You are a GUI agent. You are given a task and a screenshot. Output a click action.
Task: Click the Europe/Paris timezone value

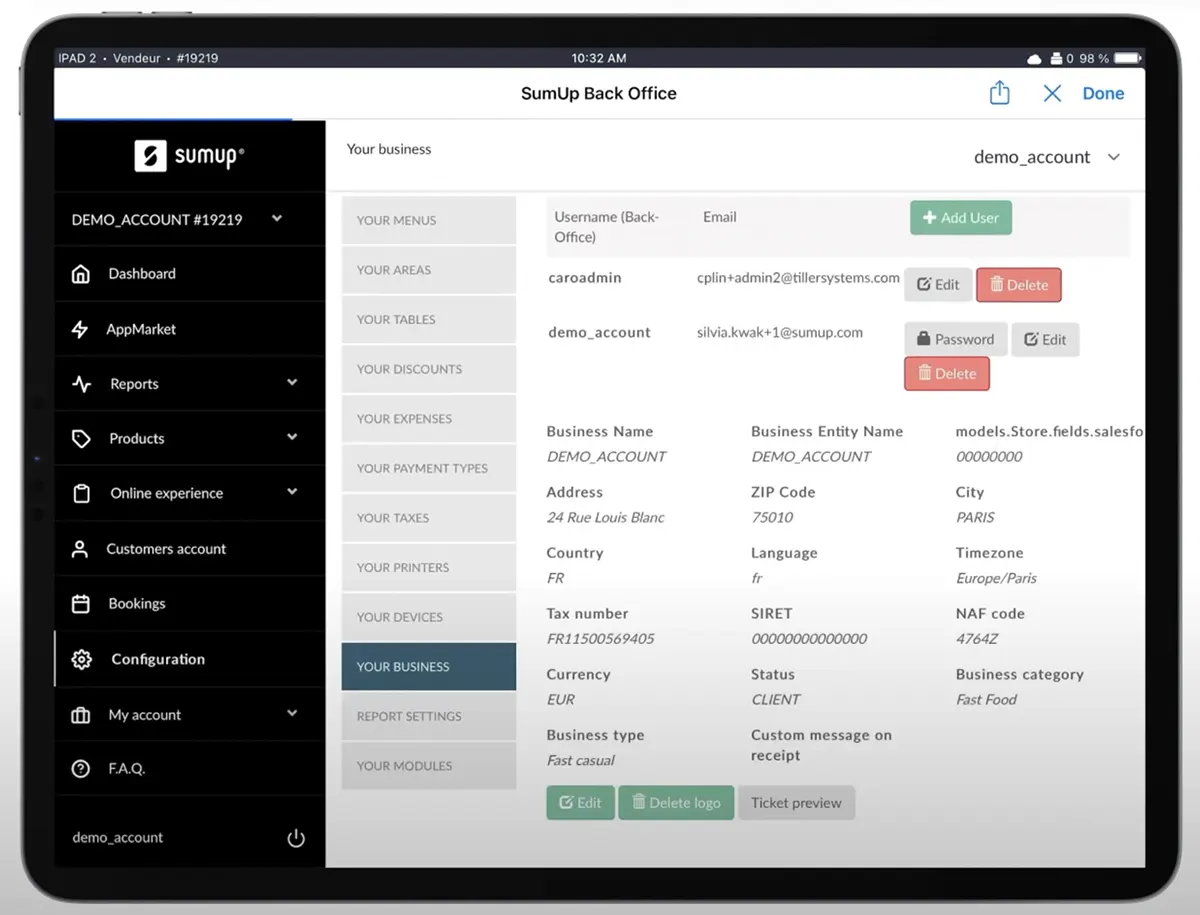coord(996,578)
